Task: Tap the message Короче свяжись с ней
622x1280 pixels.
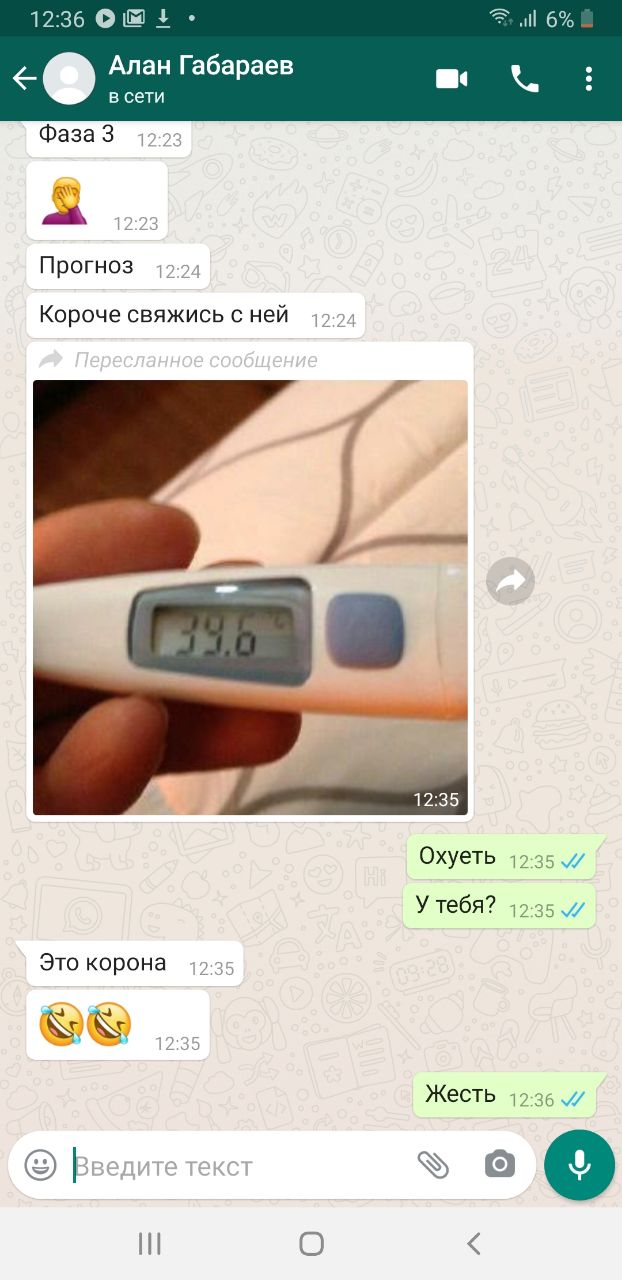Action: 196,315
